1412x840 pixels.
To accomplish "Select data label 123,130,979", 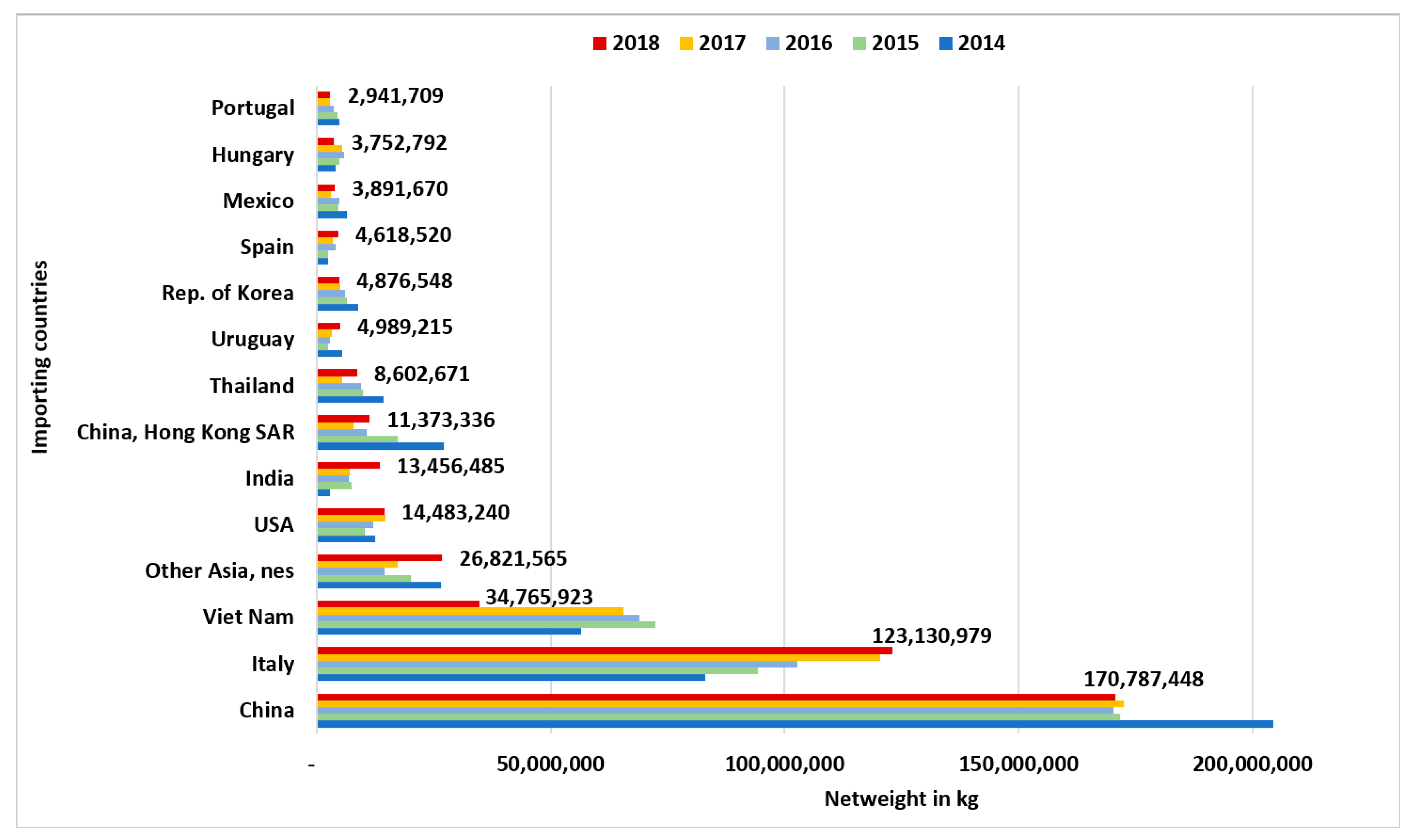I will (x=931, y=636).
